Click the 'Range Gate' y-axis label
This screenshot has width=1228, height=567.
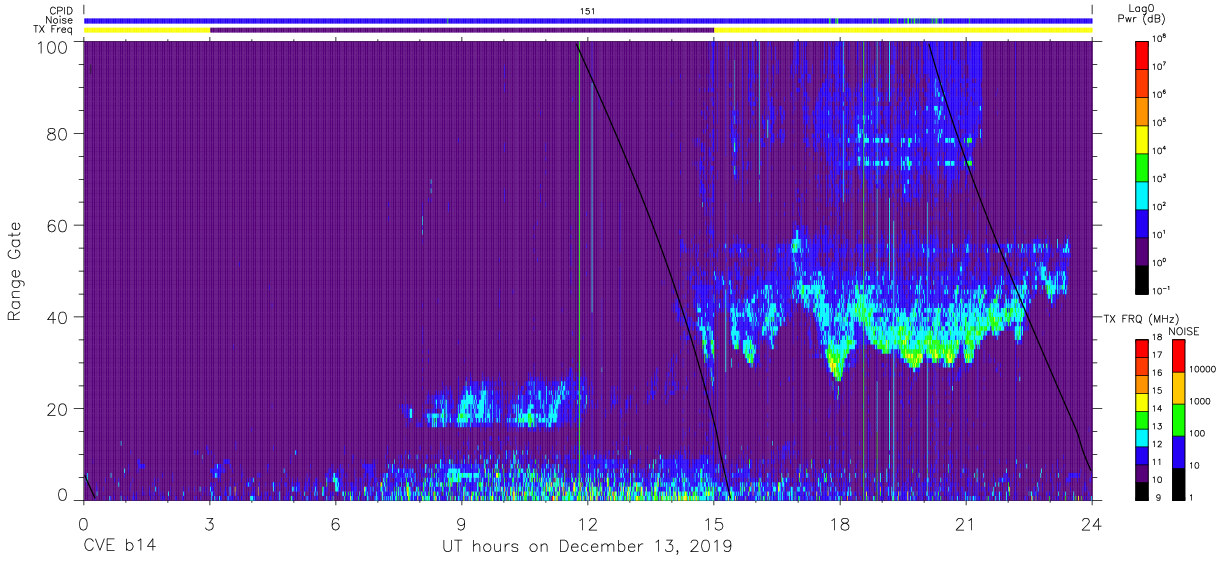pyautogui.click(x=16, y=271)
